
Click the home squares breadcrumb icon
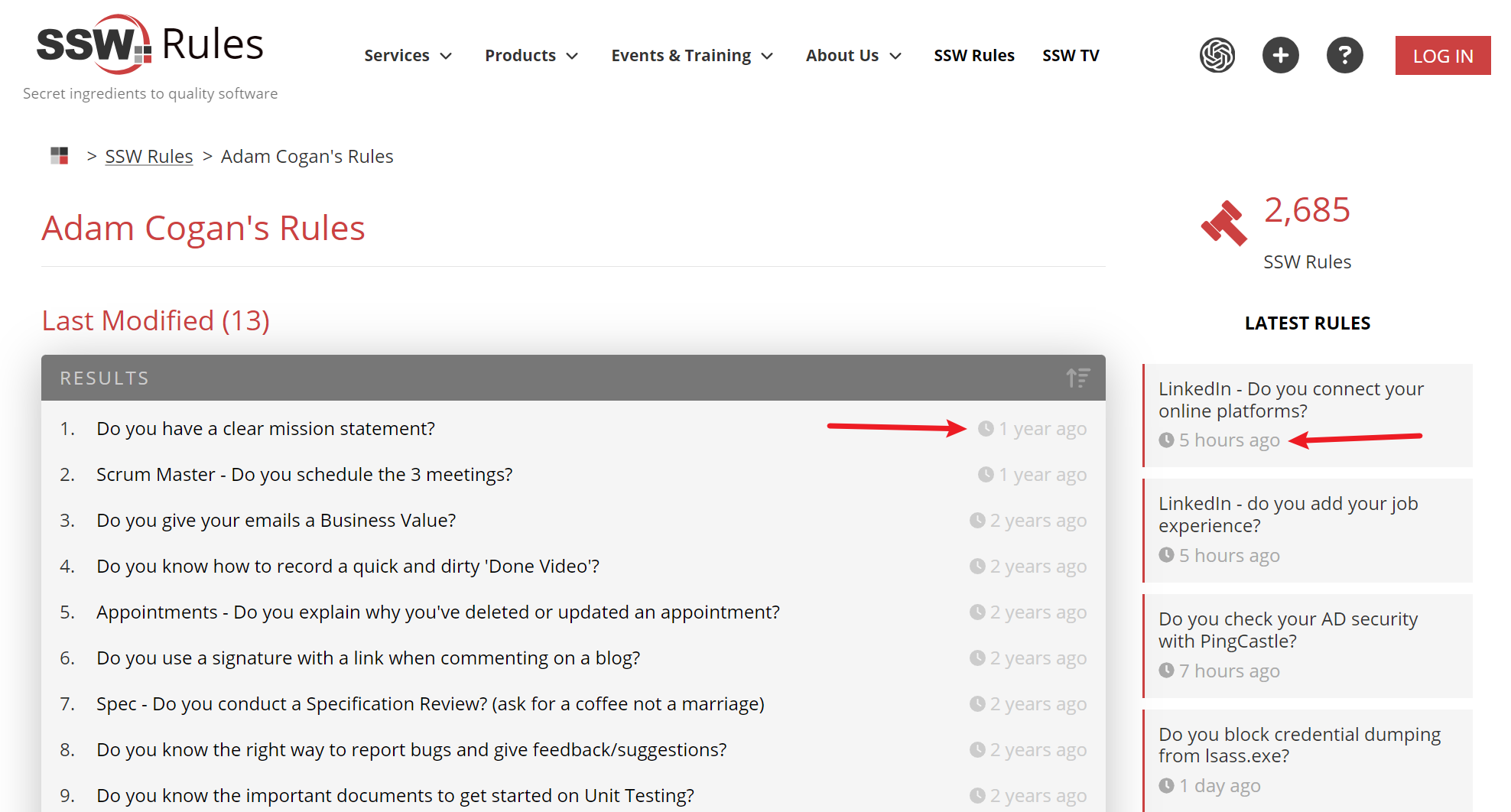click(60, 156)
